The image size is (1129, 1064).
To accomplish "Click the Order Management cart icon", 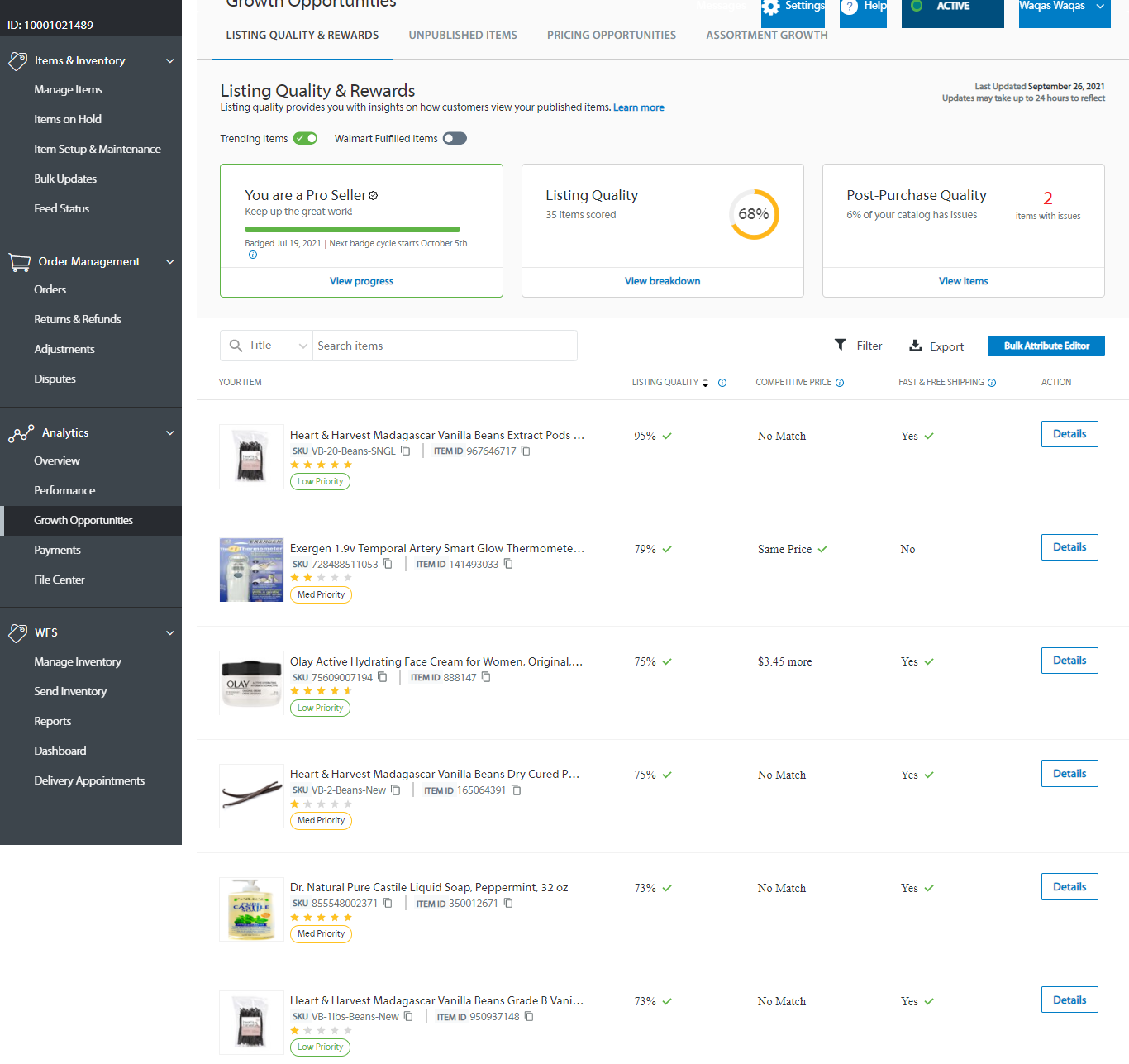I will point(19,262).
